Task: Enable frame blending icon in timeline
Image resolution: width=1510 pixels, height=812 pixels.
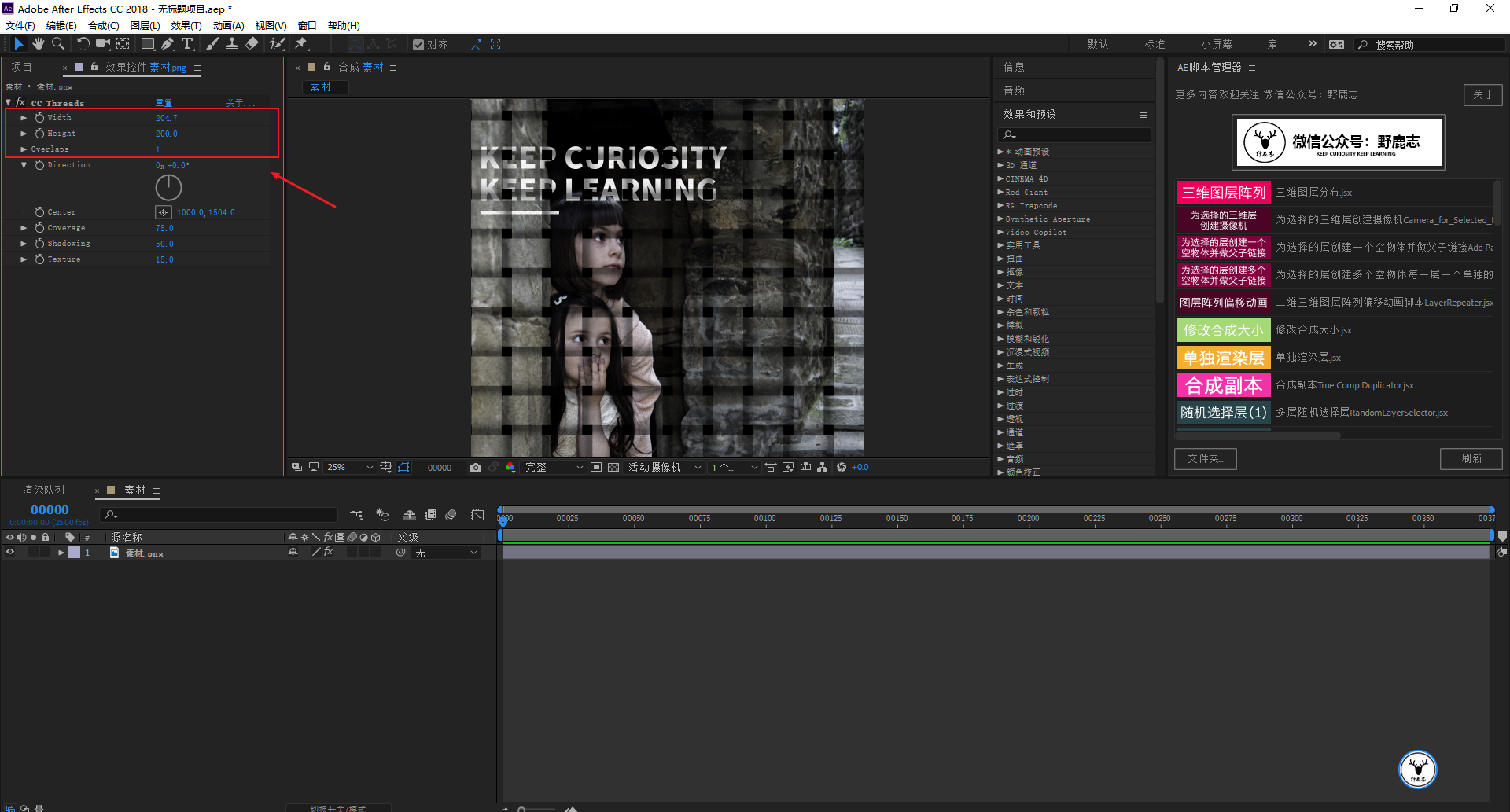Action: (x=430, y=515)
